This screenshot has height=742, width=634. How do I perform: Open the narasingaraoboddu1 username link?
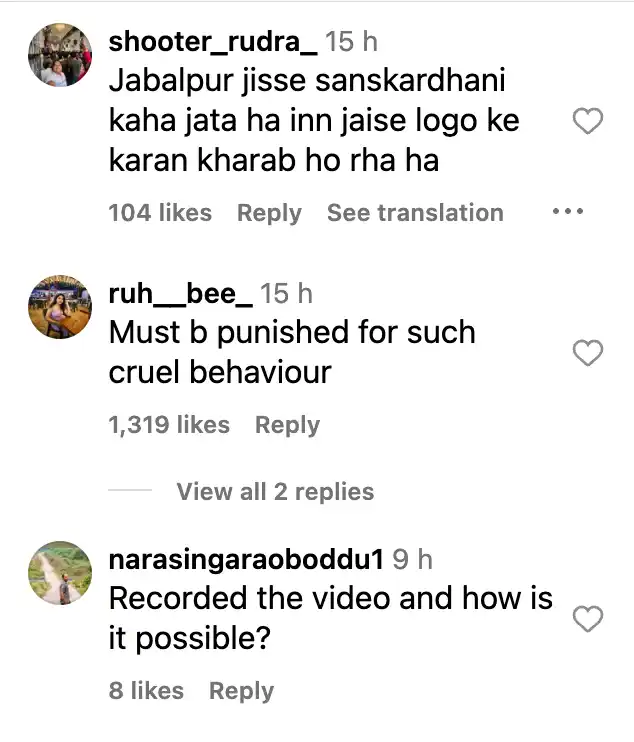click(x=246, y=560)
